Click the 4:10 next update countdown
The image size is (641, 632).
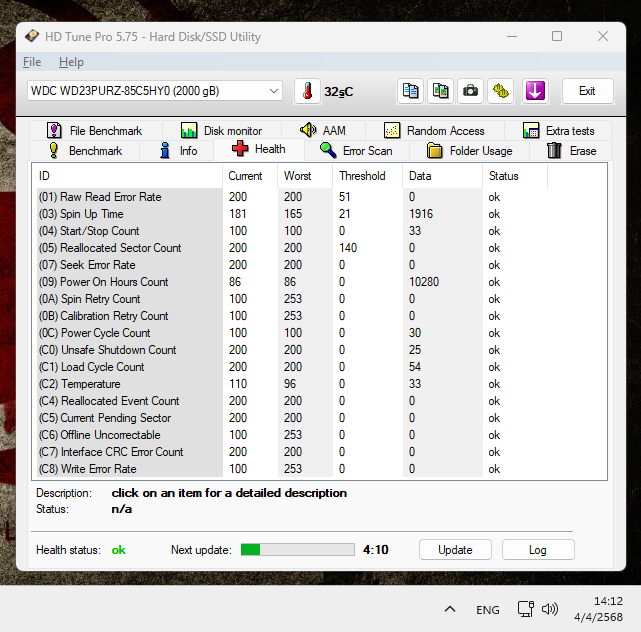click(376, 550)
